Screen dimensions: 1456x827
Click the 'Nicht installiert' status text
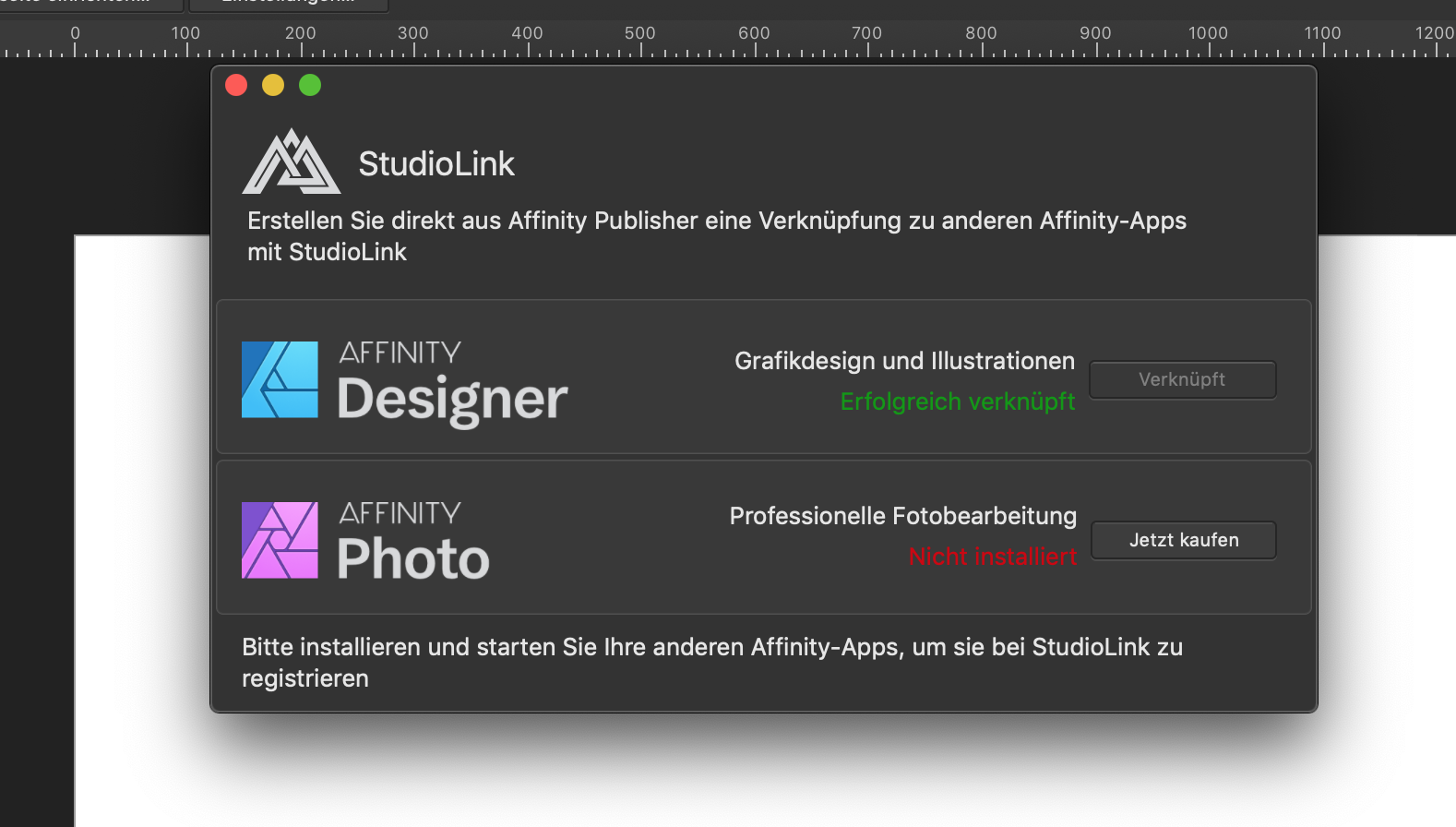coord(993,557)
